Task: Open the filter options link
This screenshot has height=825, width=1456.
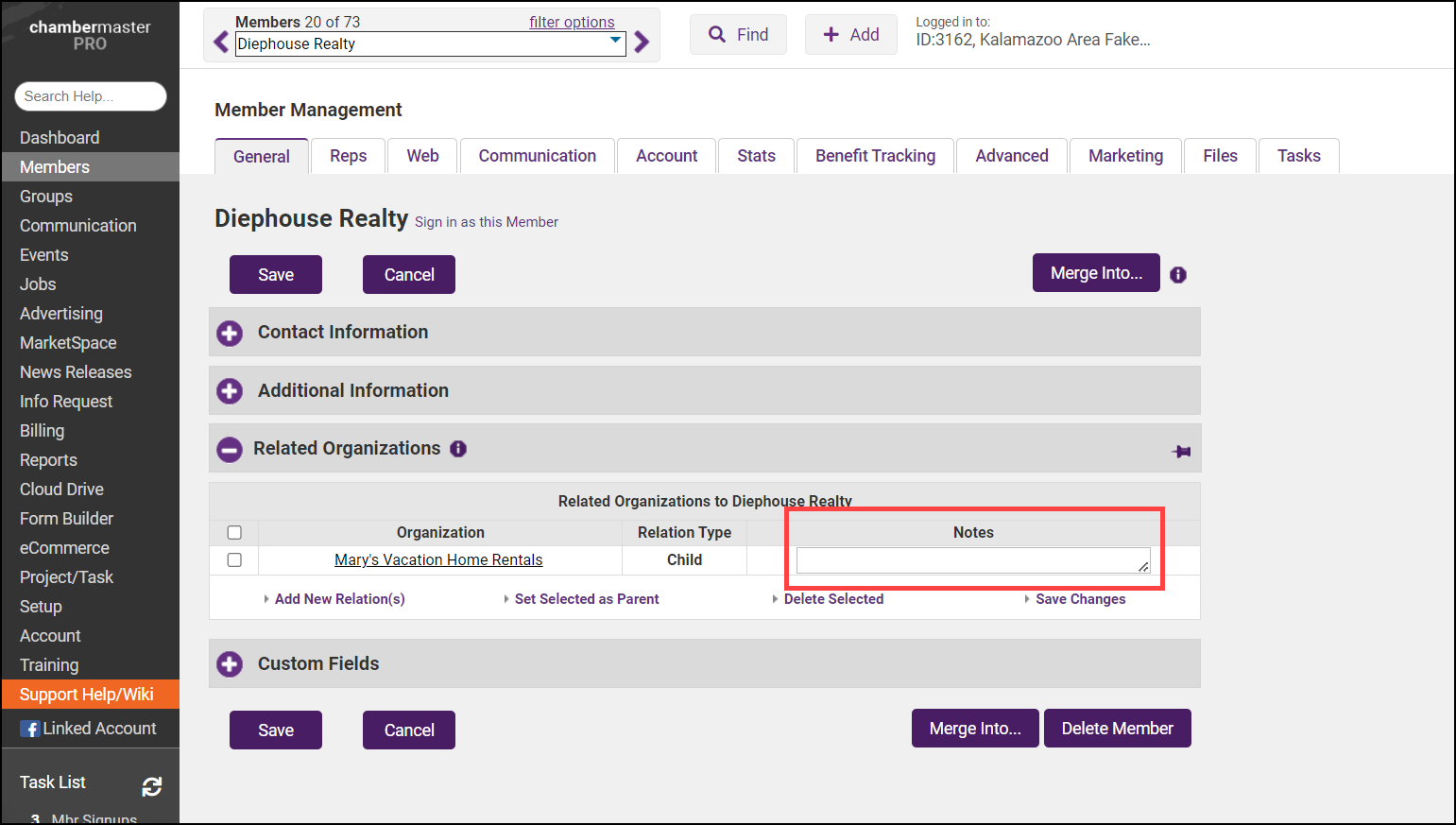Action: click(572, 22)
